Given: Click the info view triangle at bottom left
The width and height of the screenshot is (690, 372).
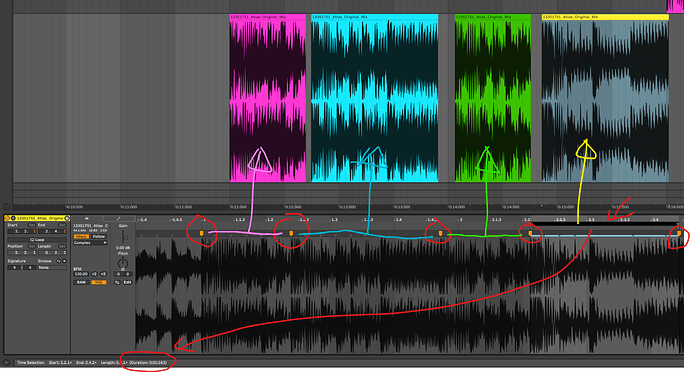Looking at the screenshot, I should (x=6, y=362).
